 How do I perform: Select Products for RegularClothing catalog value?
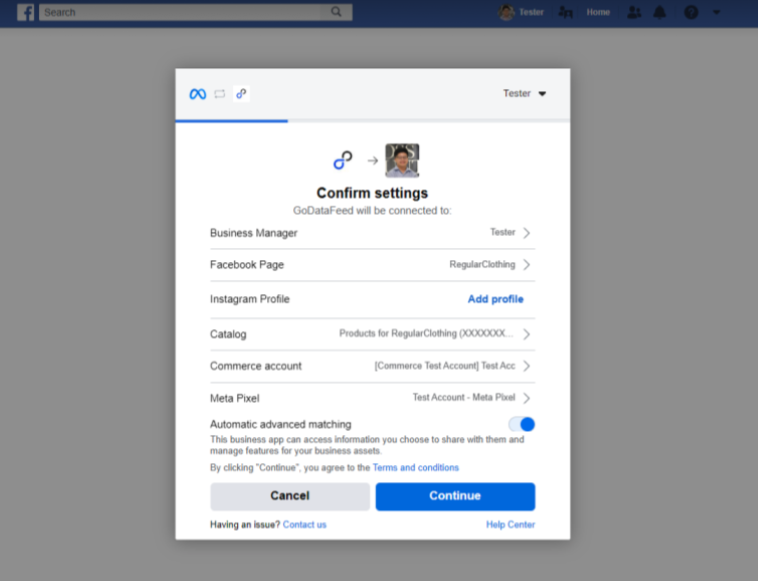426,334
